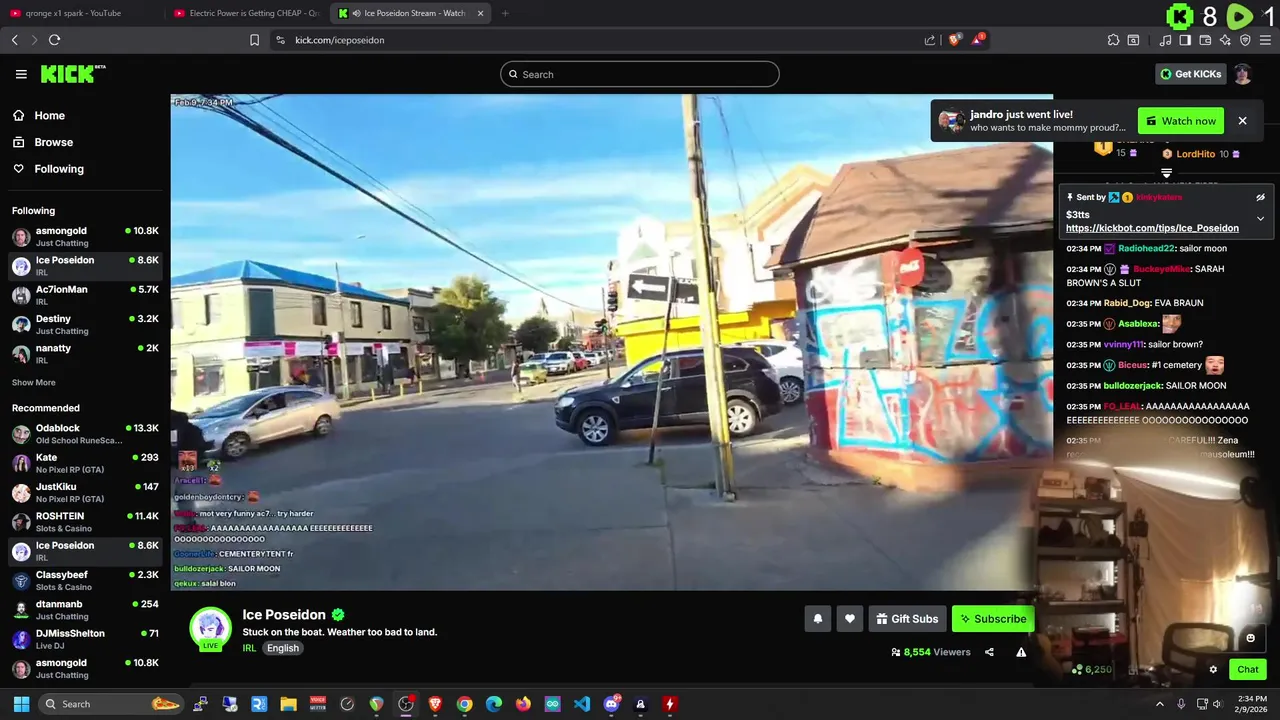Click Radiohead22 username in chat
This screenshot has width=1280, height=720.
tap(1146, 248)
